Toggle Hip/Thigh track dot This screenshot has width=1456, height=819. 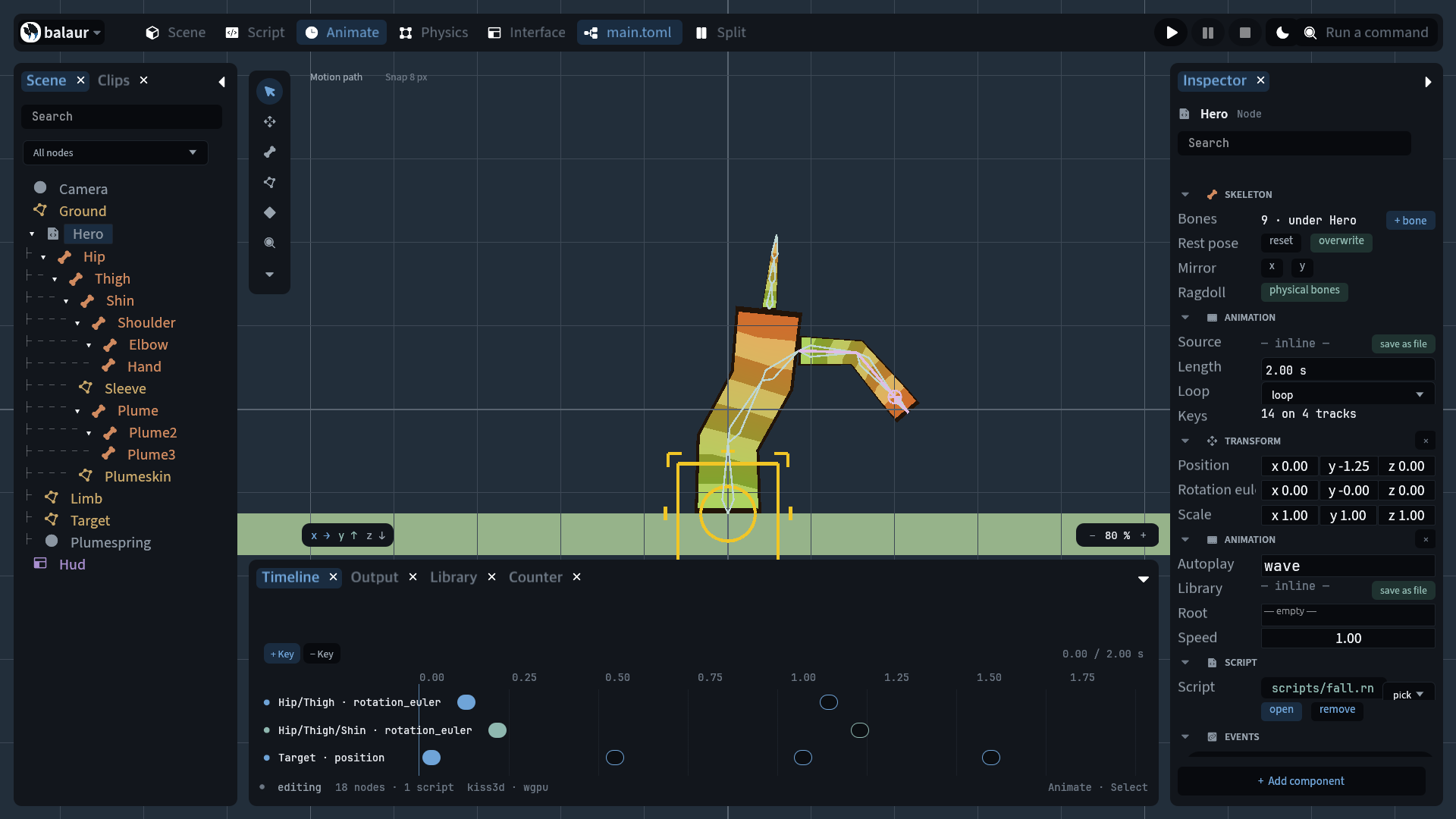(x=266, y=703)
